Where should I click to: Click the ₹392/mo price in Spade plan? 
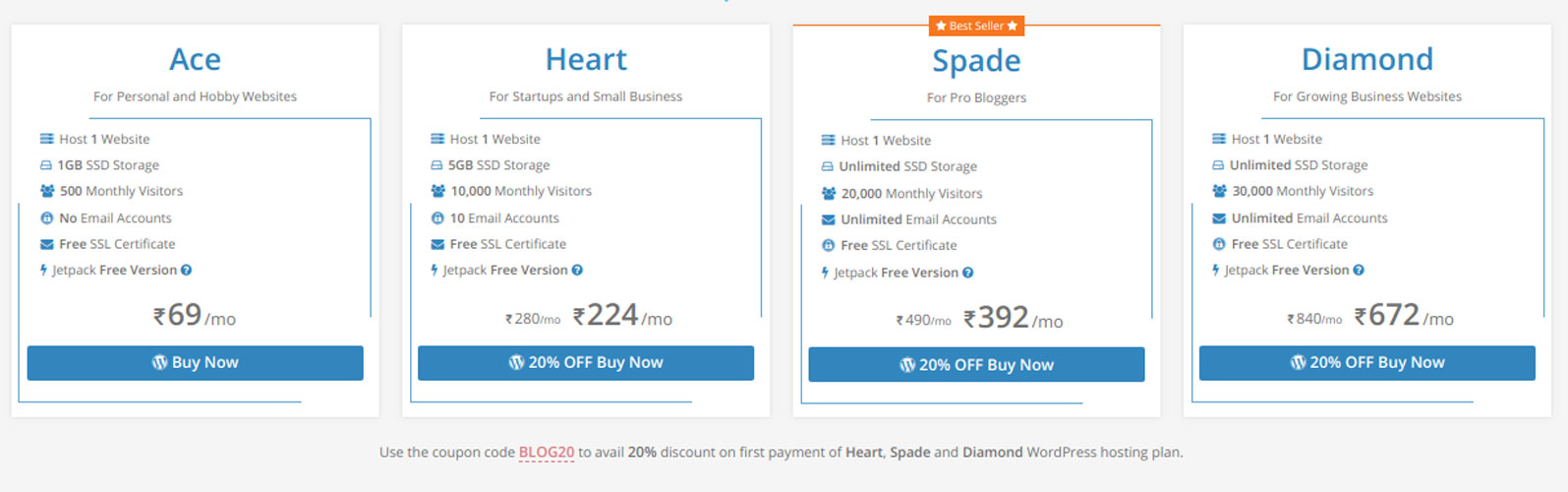click(1014, 318)
